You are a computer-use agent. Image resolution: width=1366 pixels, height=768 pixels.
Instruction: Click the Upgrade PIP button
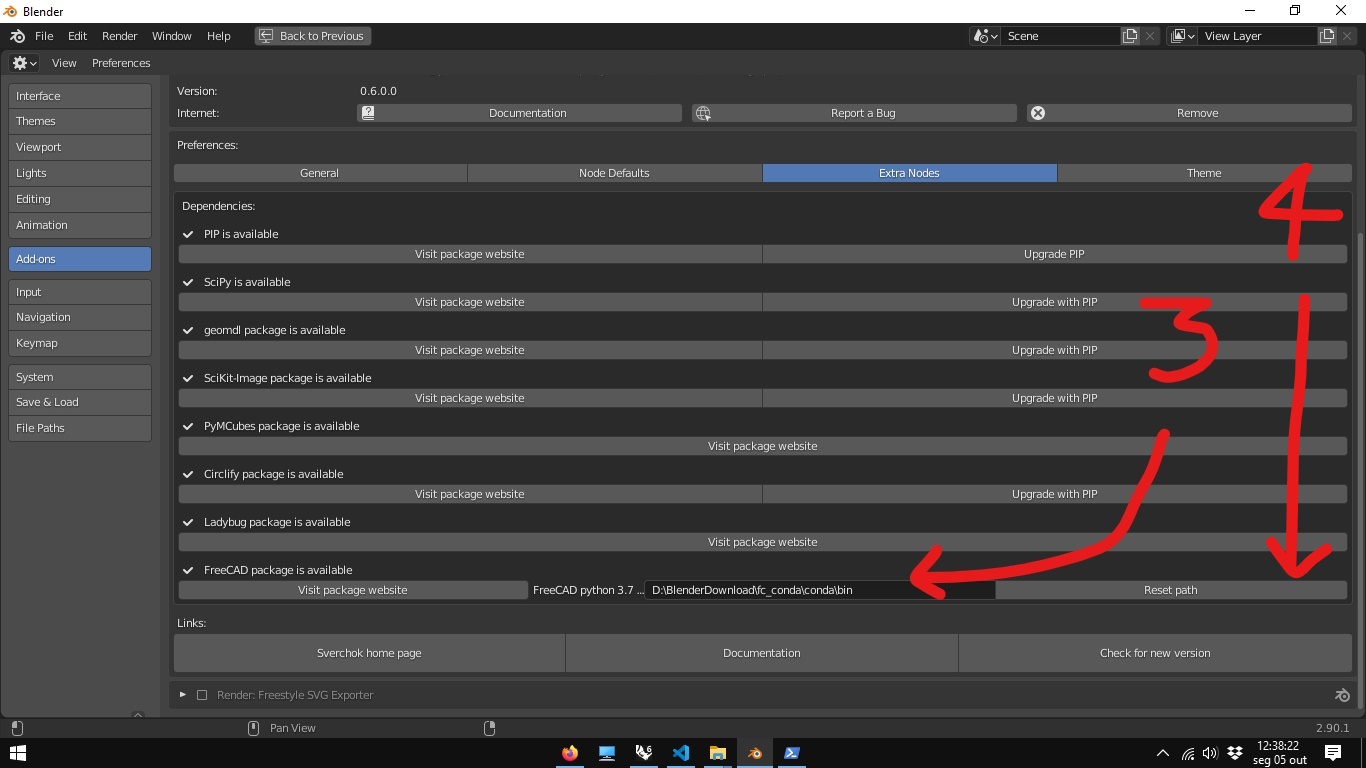(x=1054, y=254)
